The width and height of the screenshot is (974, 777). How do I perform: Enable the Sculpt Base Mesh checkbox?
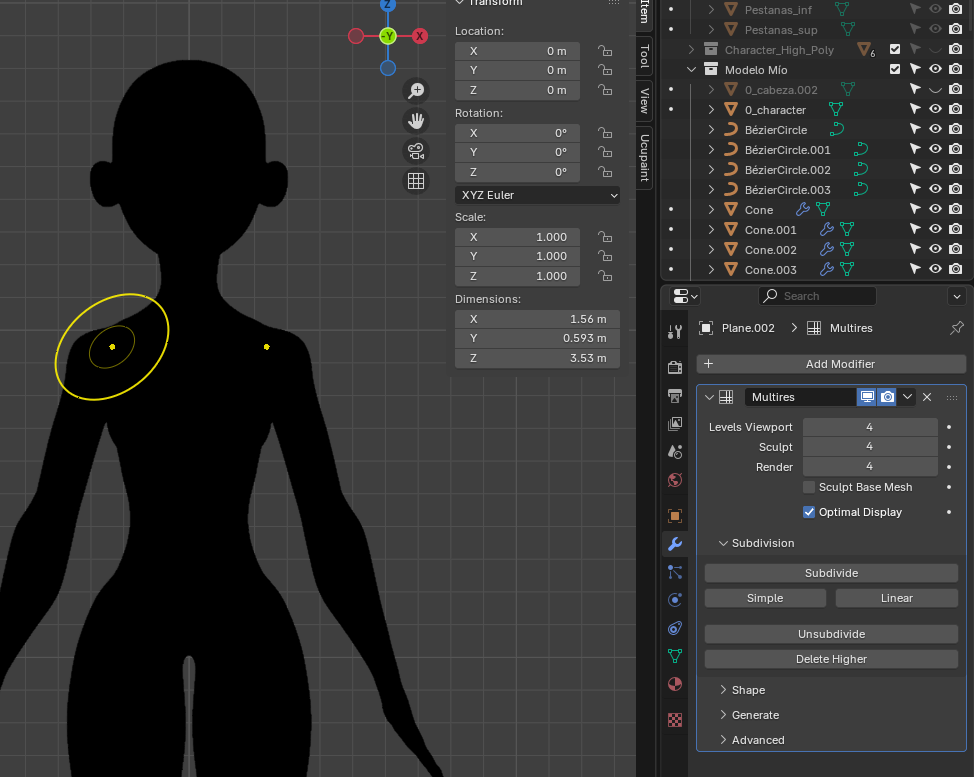[x=809, y=487]
